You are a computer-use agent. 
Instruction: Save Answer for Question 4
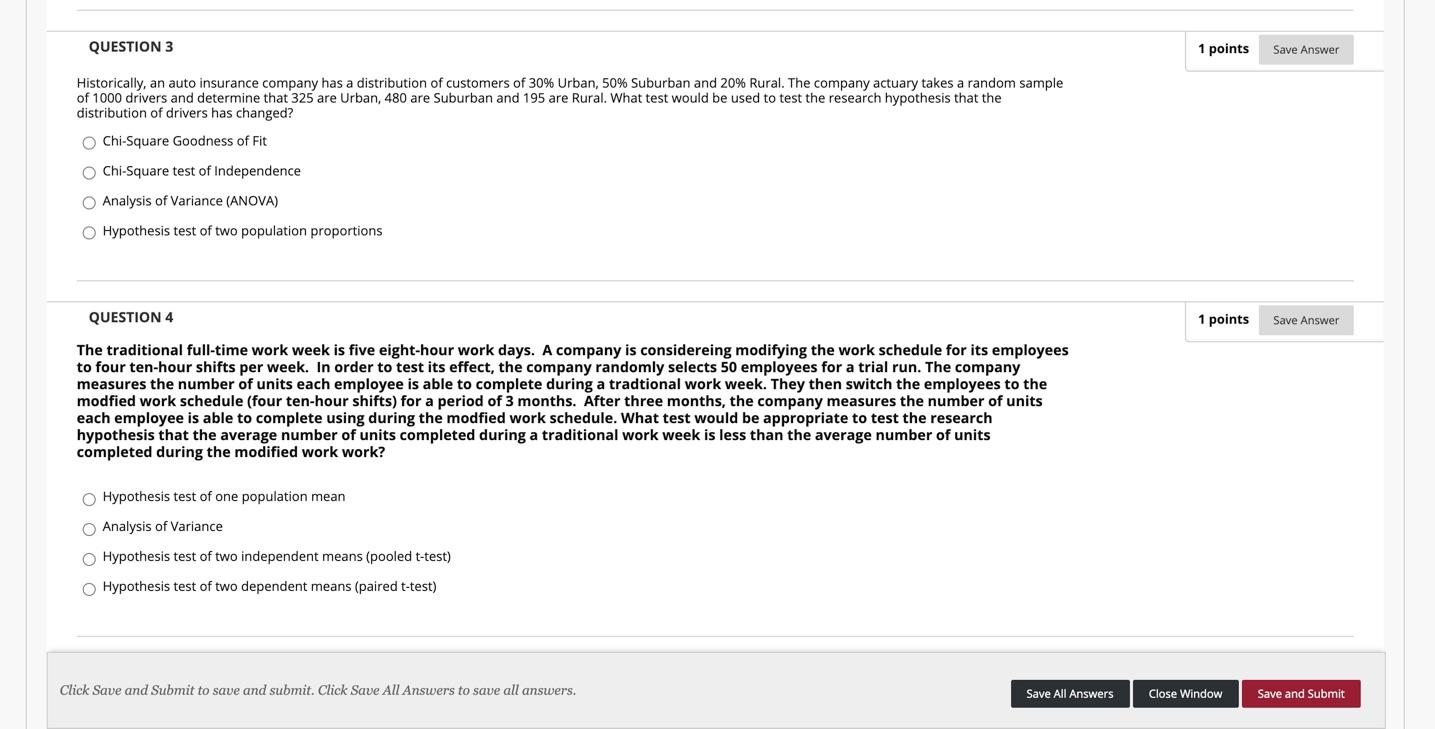click(1306, 320)
